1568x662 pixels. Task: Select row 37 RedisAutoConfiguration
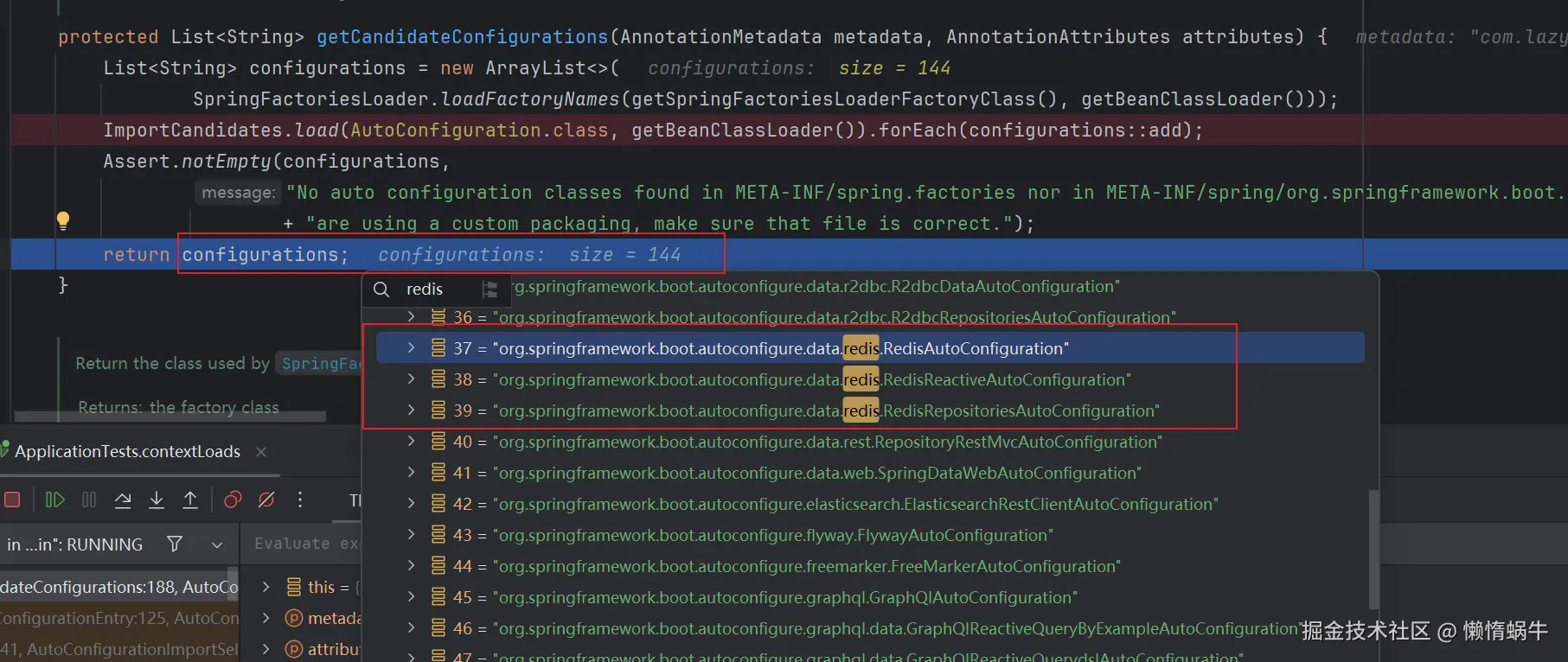click(870, 348)
